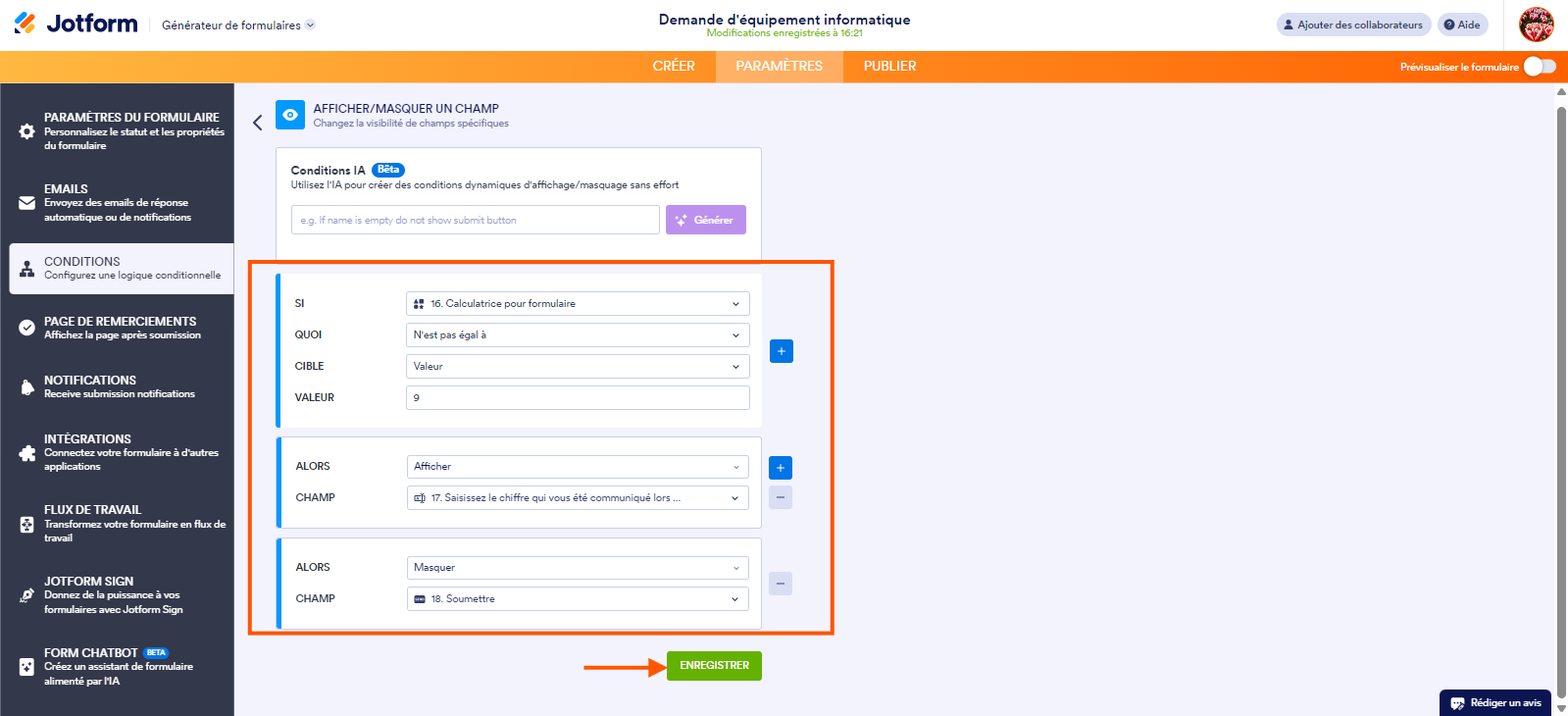Open the ALORS dropdown showing Masquer
This screenshot has height=716, width=1568.
pos(578,568)
